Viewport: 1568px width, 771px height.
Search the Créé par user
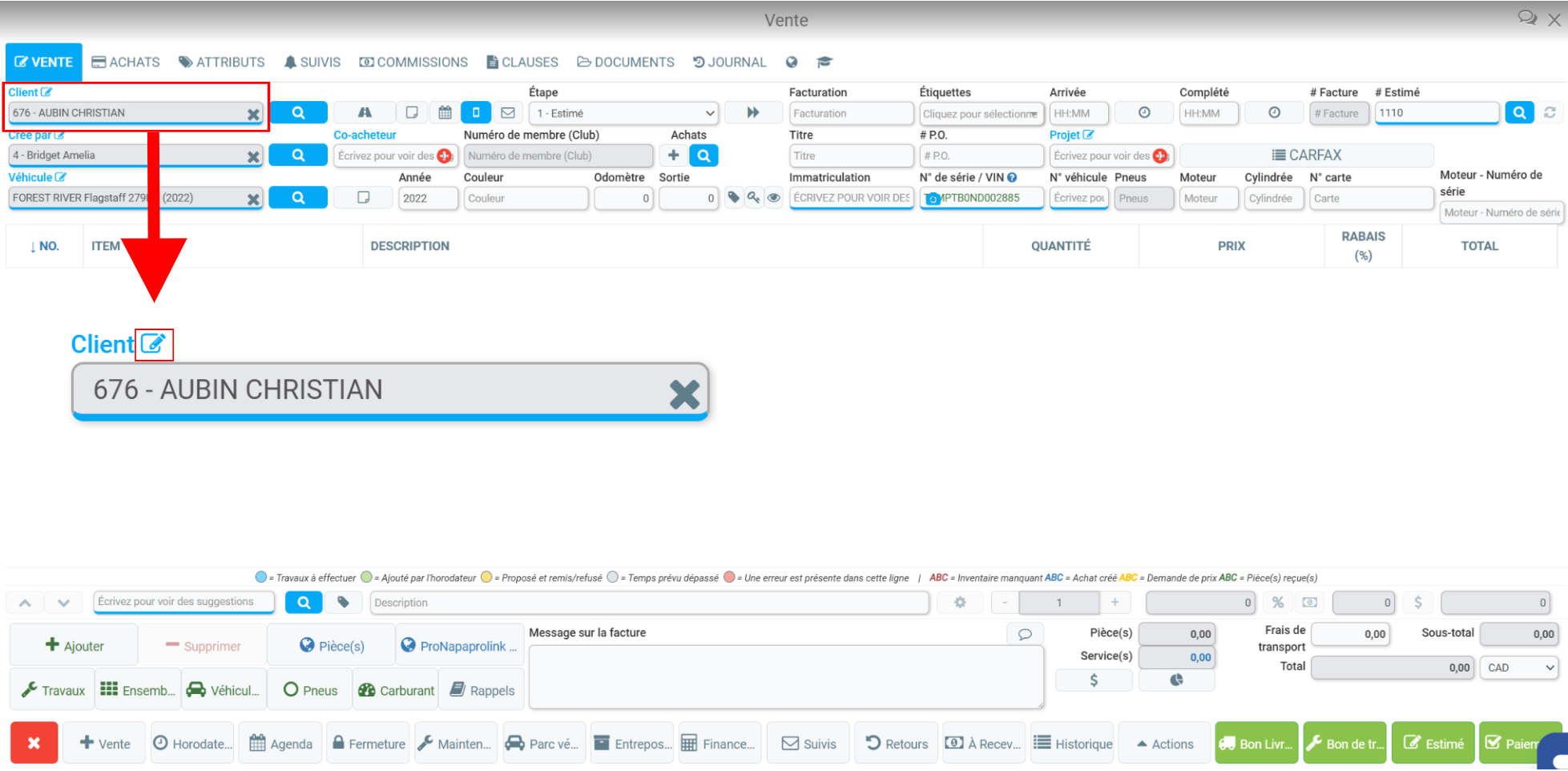[x=298, y=155]
